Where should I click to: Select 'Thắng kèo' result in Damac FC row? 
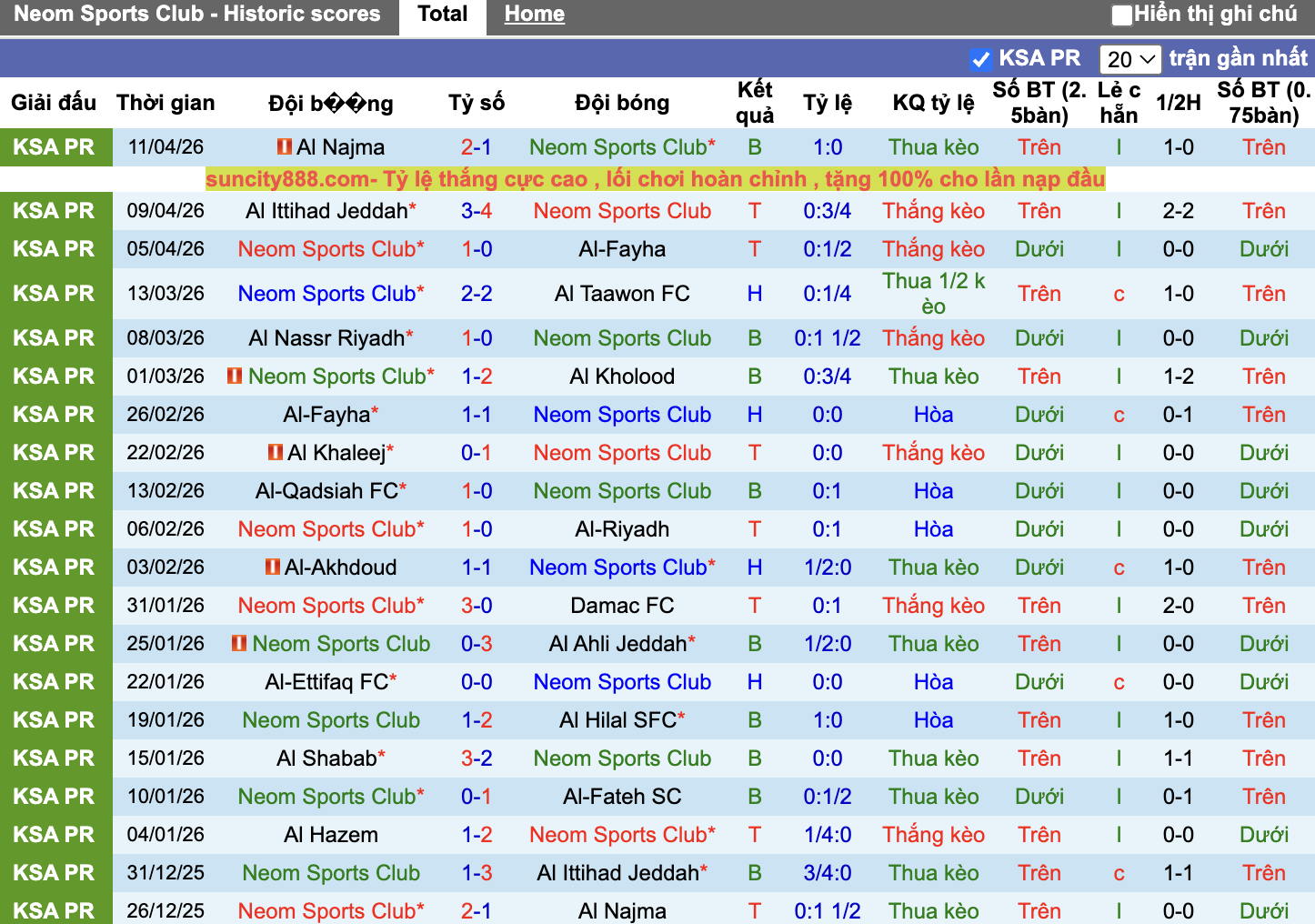pyautogui.click(x=934, y=606)
